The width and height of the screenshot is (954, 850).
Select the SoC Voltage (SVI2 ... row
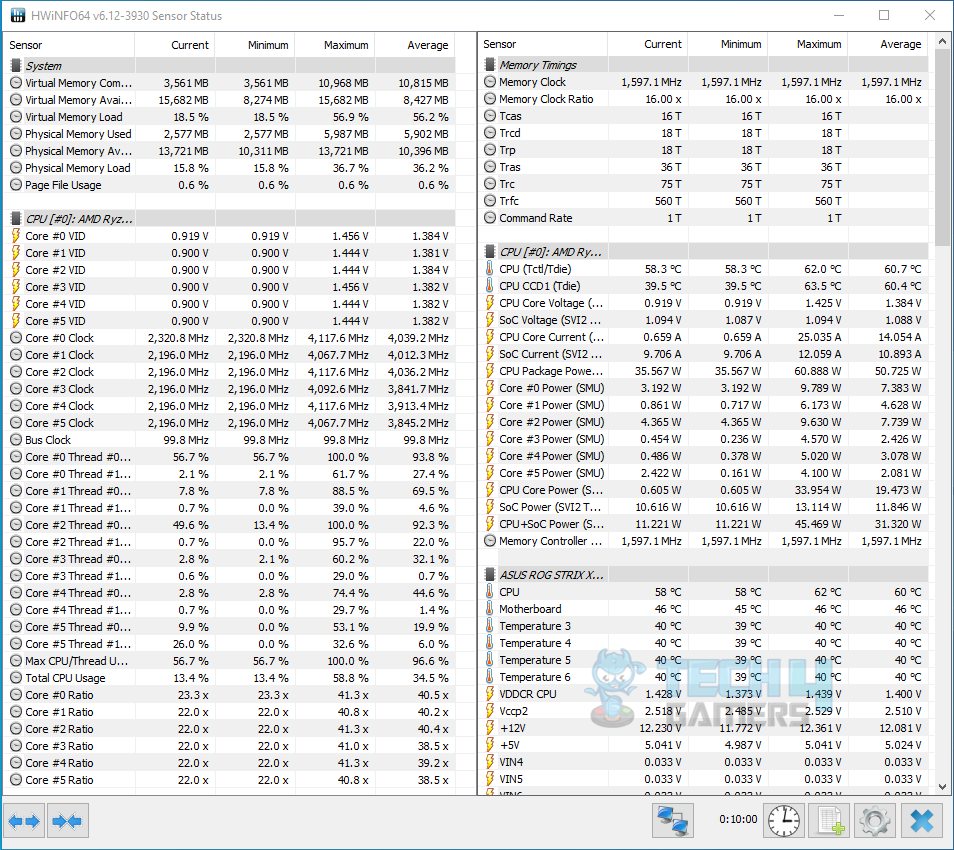(x=704, y=319)
